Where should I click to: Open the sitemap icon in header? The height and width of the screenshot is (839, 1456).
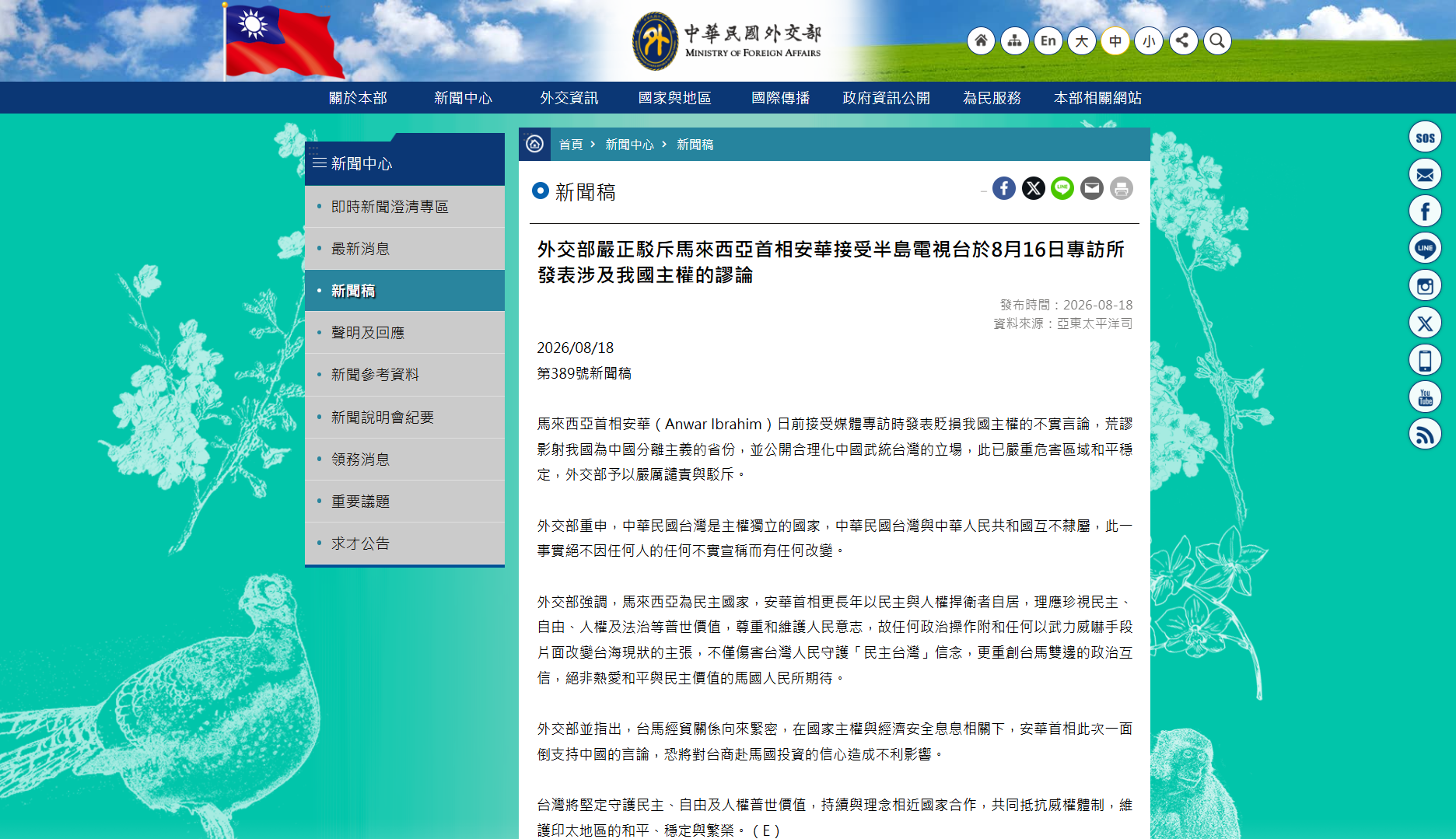click(1015, 40)
